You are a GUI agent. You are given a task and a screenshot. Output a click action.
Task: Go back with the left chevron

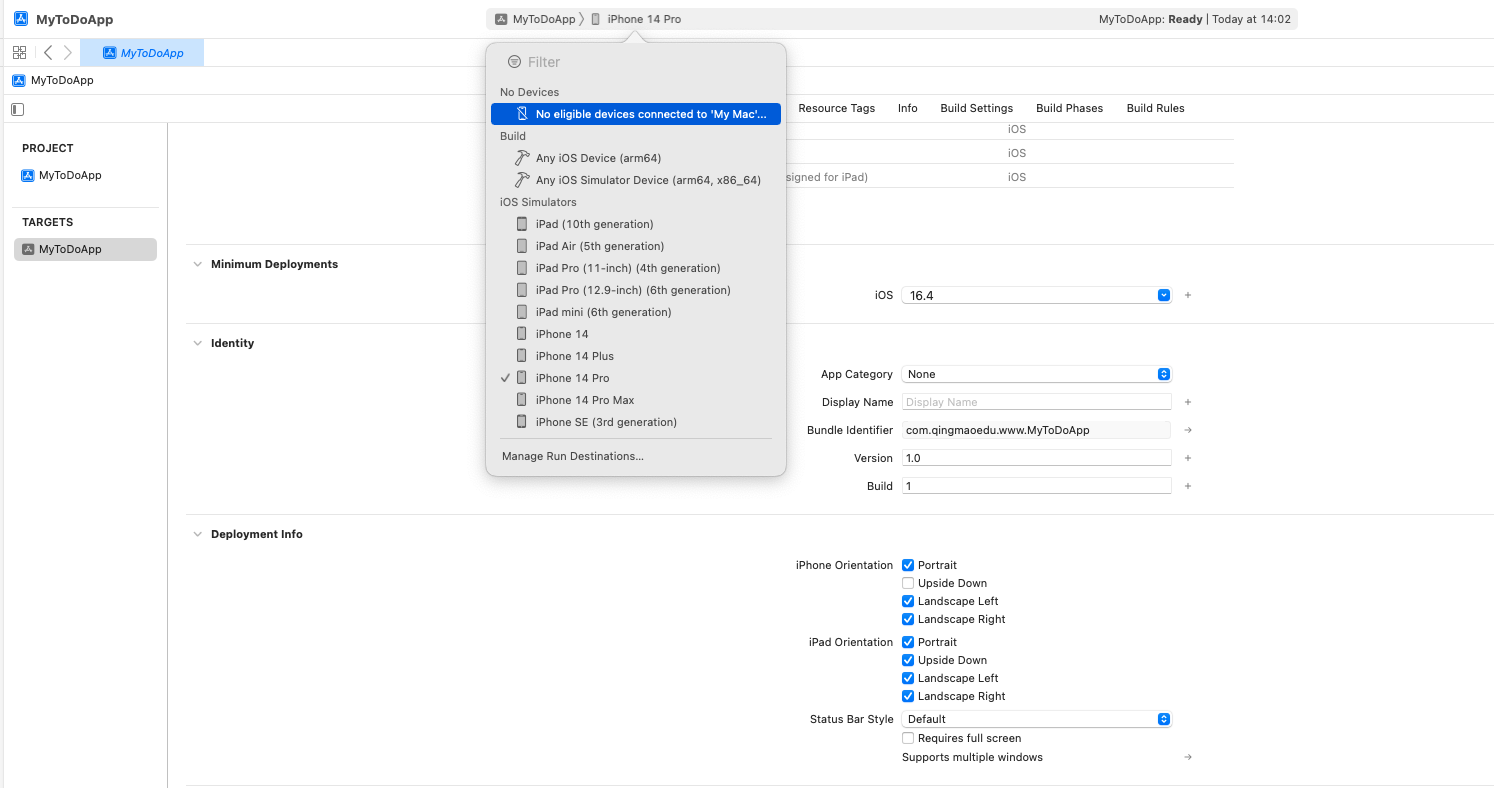coord(48,53)
